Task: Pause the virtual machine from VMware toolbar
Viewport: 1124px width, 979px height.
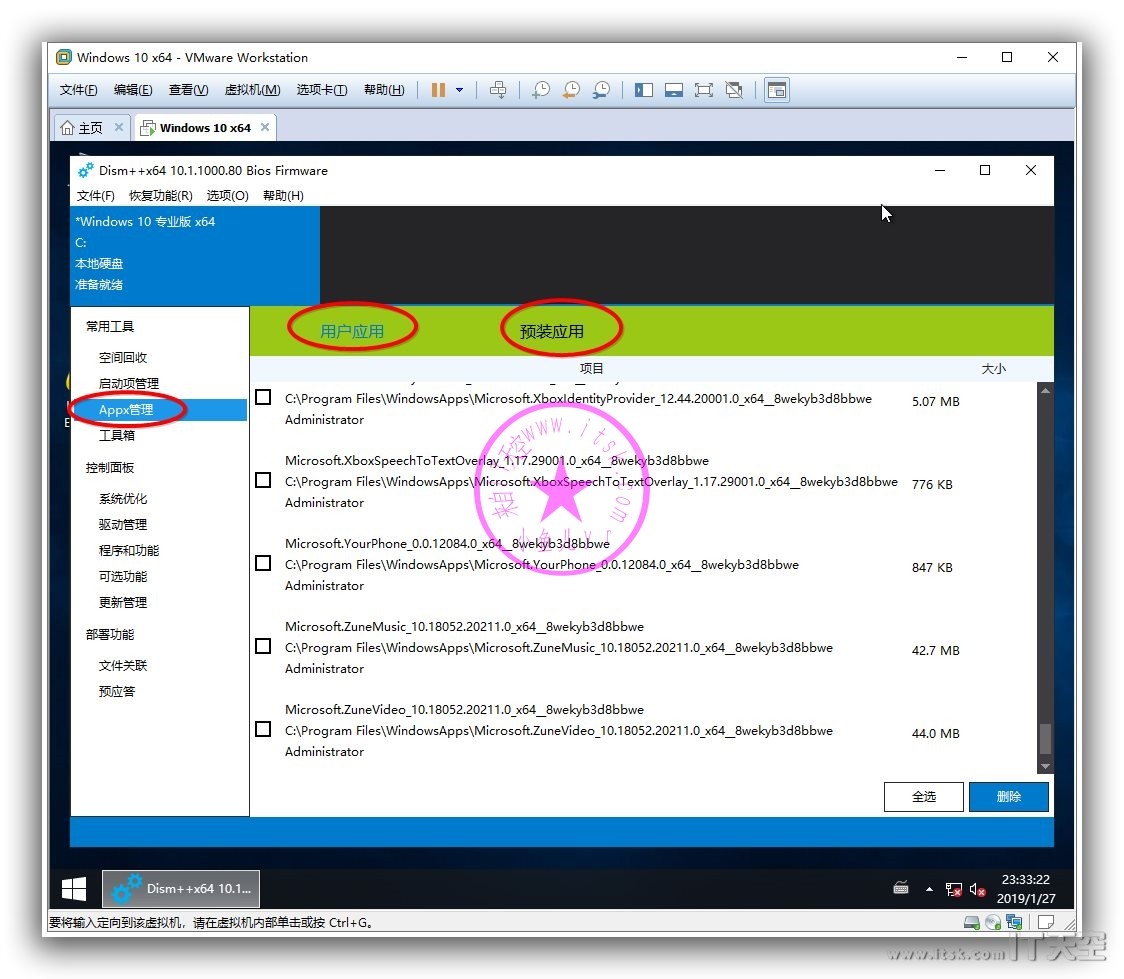Action: point(438,90)
